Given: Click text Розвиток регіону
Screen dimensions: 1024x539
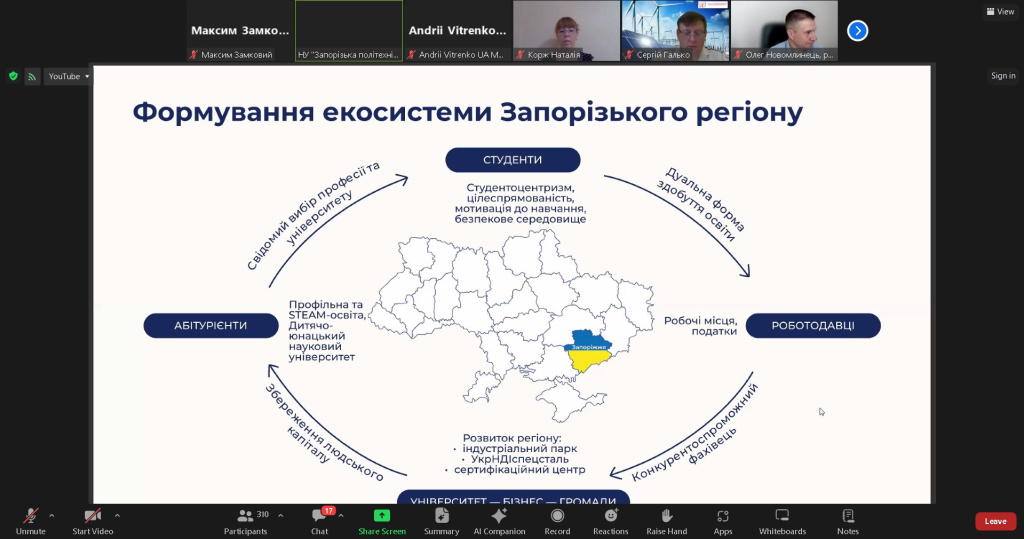Looking at the screenshot, I should (512, 438).
